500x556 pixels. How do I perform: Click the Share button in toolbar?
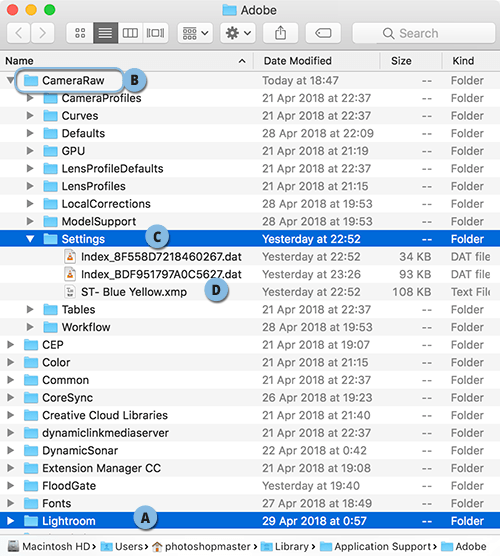(x=280, y=33)
